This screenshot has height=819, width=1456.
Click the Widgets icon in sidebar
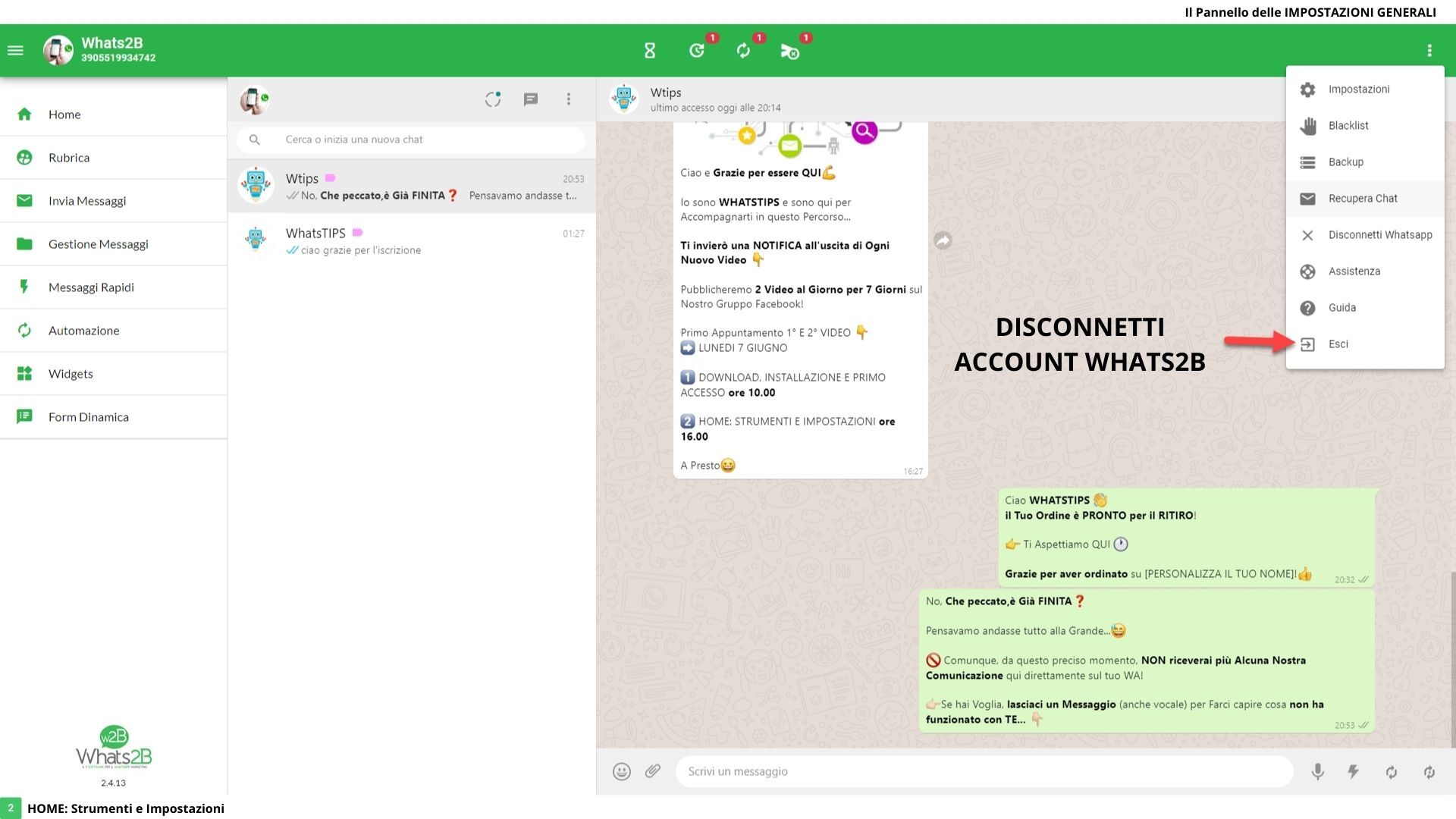24,374
